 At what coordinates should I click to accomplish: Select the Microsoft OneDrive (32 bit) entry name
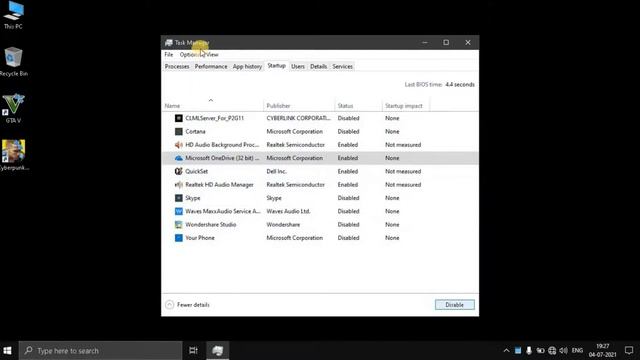(222, 158)
